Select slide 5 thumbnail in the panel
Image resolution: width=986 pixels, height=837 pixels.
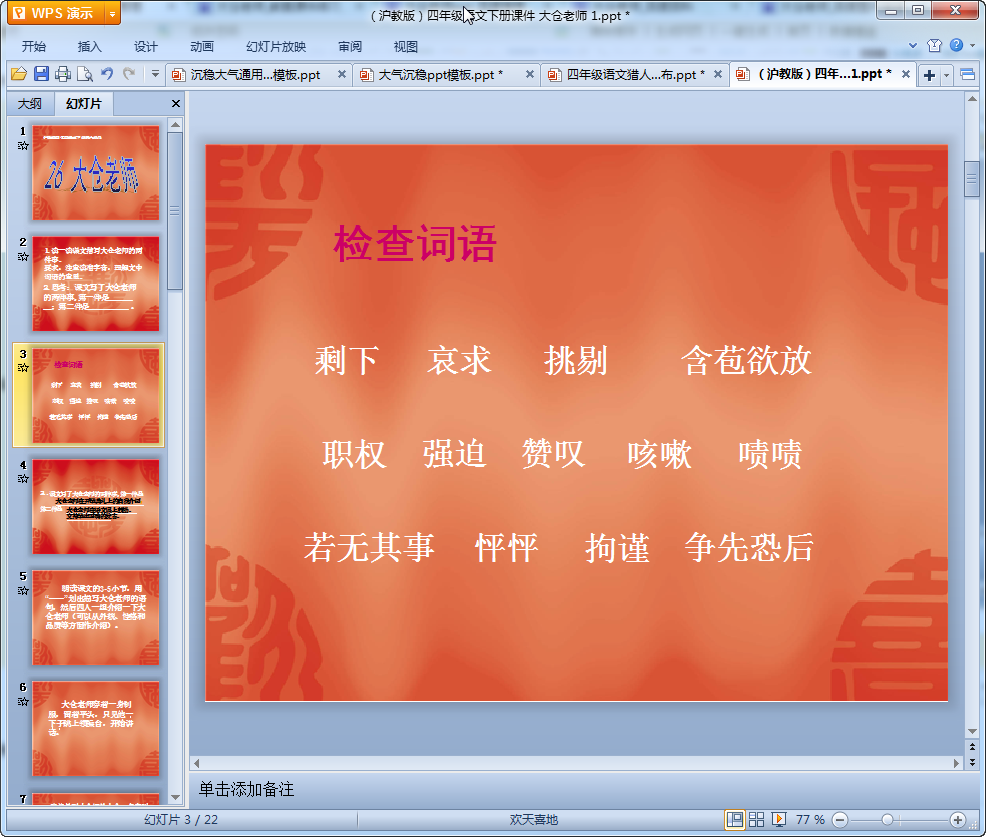[x=95, y=617]
